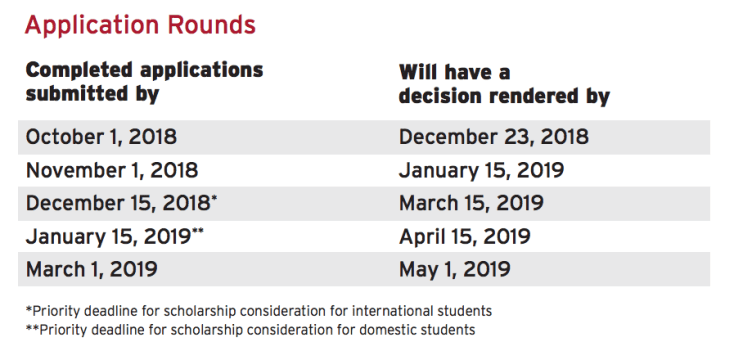Select the January 15, 2019 decision date
743x360 pixels.
tap(481, 171)
